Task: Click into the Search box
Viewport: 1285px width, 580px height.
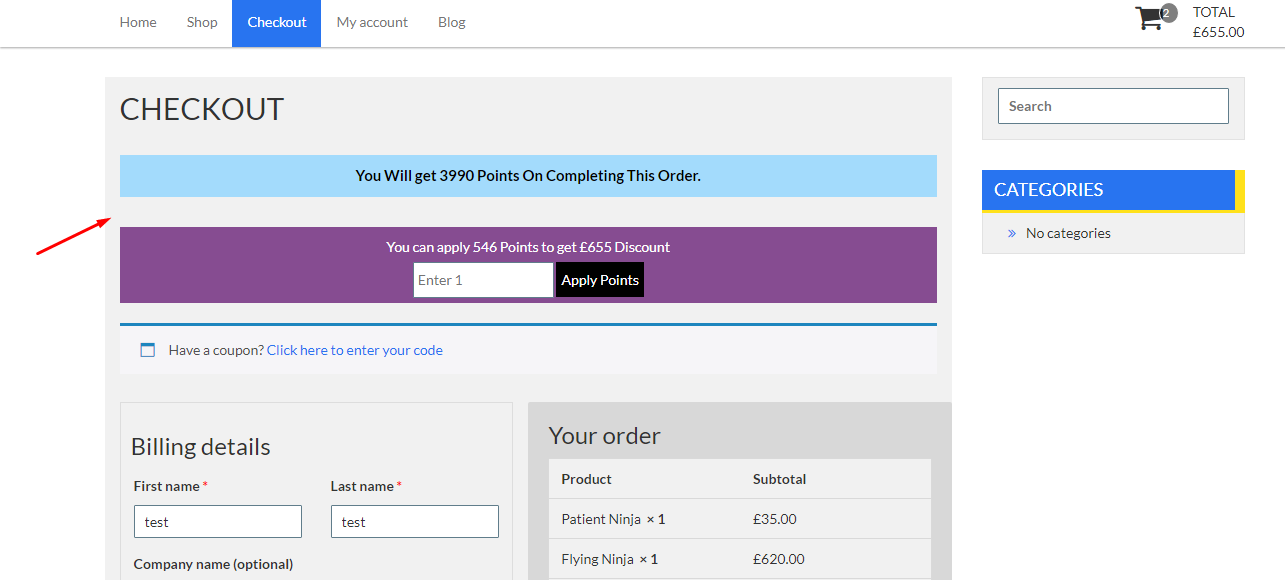Action: (1113, 106)
